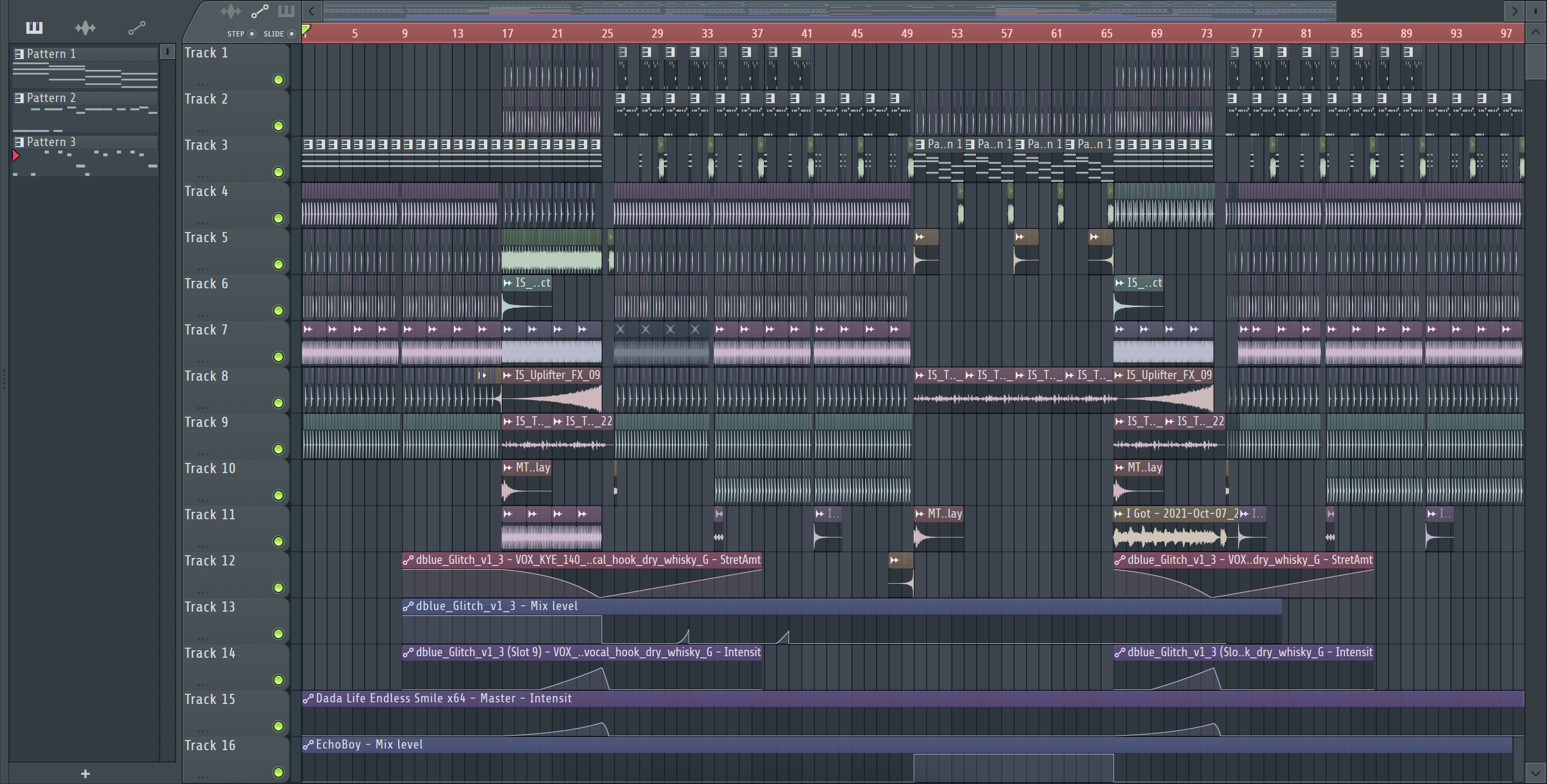Click the song overview minimap strip
The width and height of the screenshot is (1547, 784).
pyautogui.click(x=830, y=11)
